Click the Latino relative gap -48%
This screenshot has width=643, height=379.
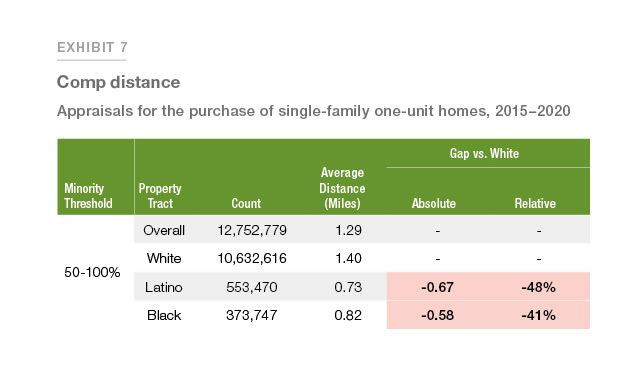(538, 287)
